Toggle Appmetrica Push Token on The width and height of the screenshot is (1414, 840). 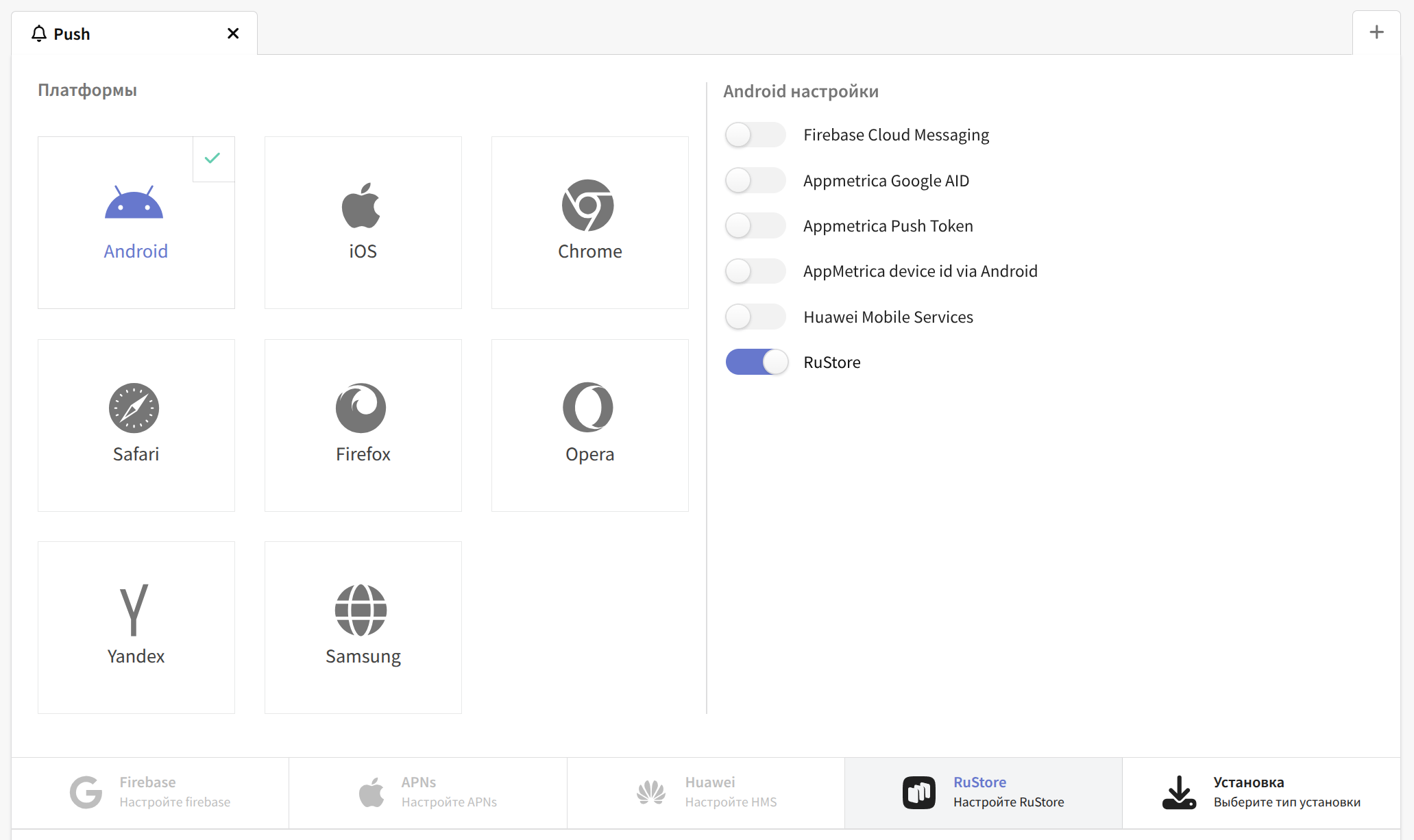(x=755, y=226)
